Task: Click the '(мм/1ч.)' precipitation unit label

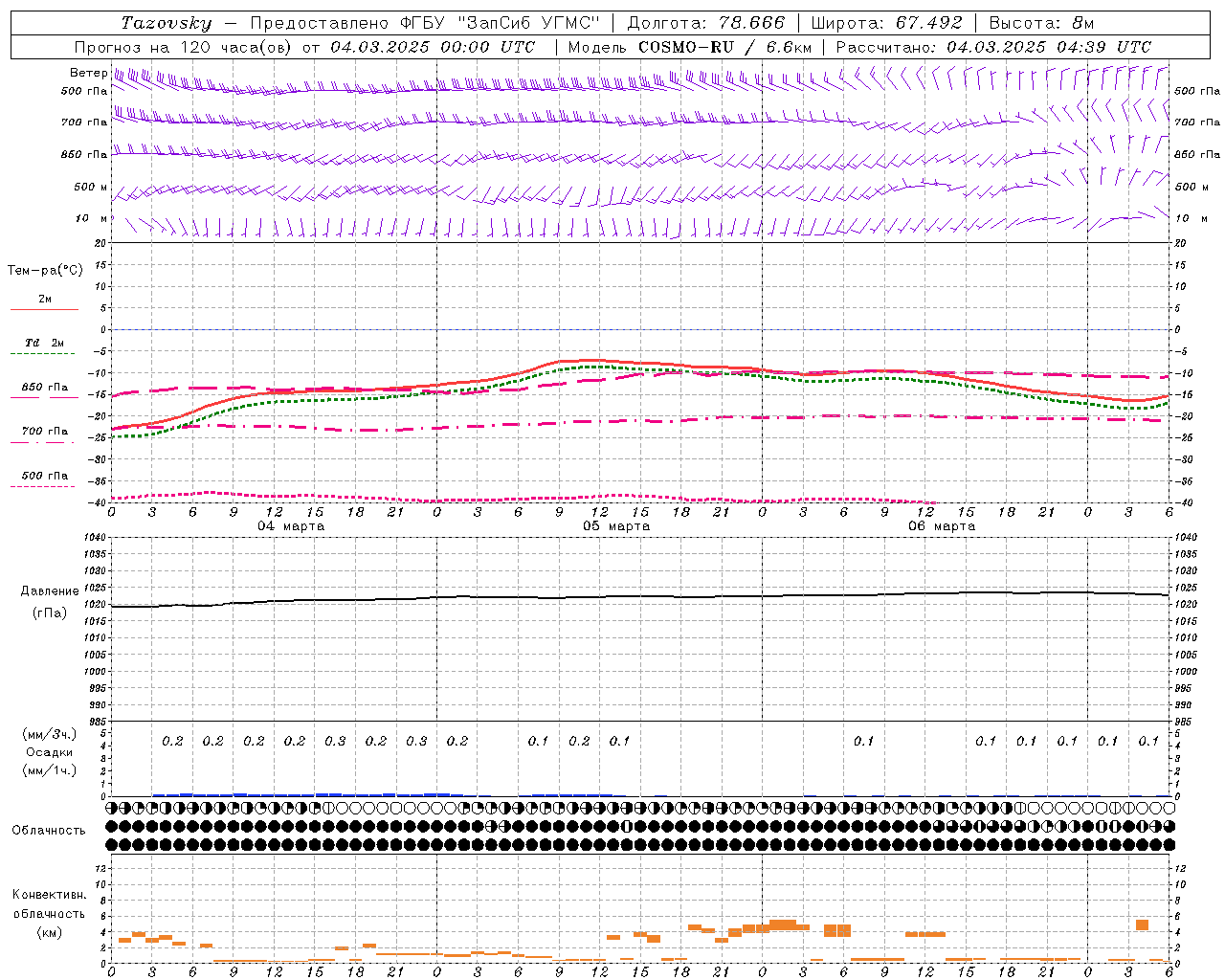Action: pos(50,770)
